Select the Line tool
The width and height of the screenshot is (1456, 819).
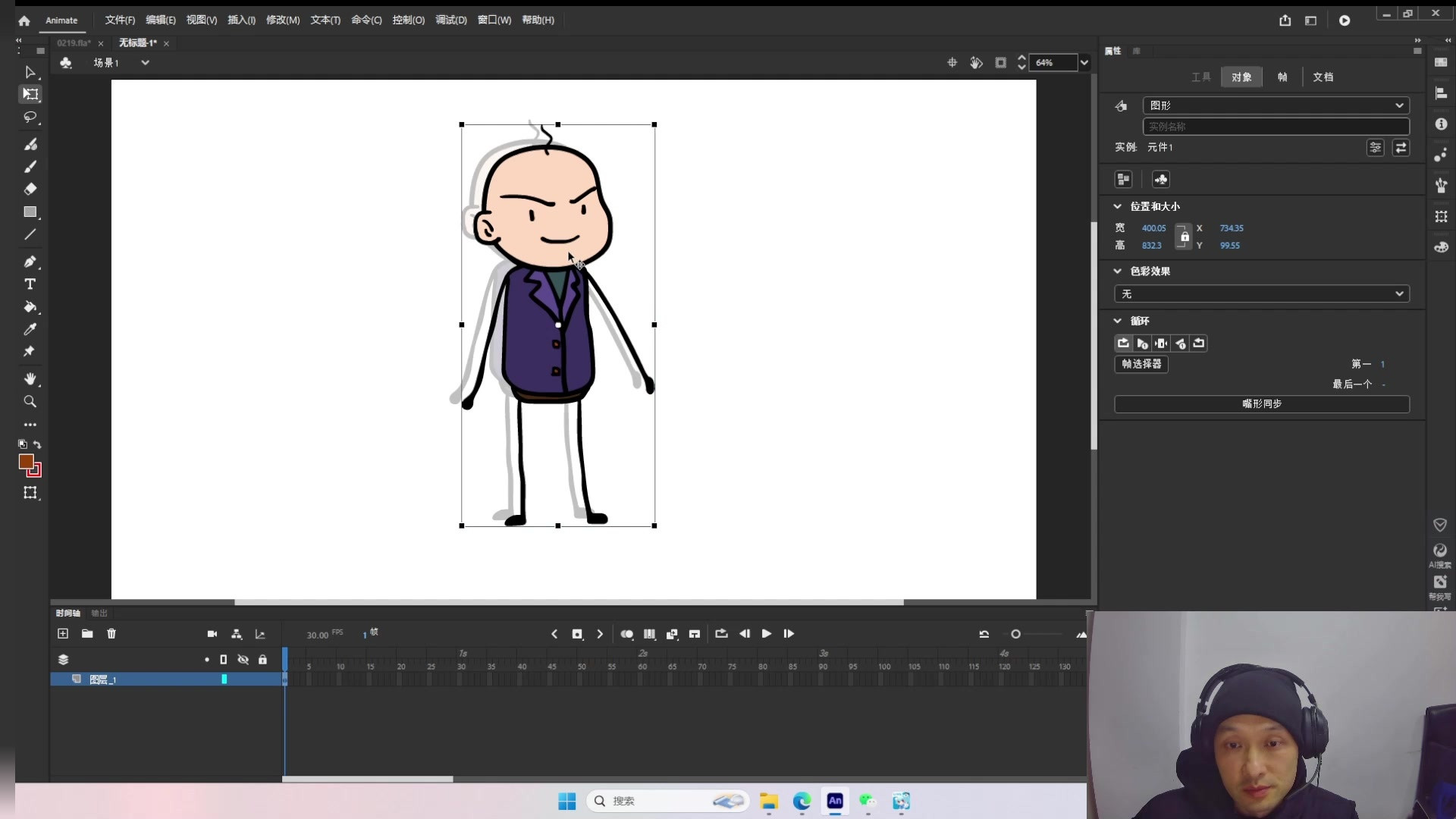(30, 235)
